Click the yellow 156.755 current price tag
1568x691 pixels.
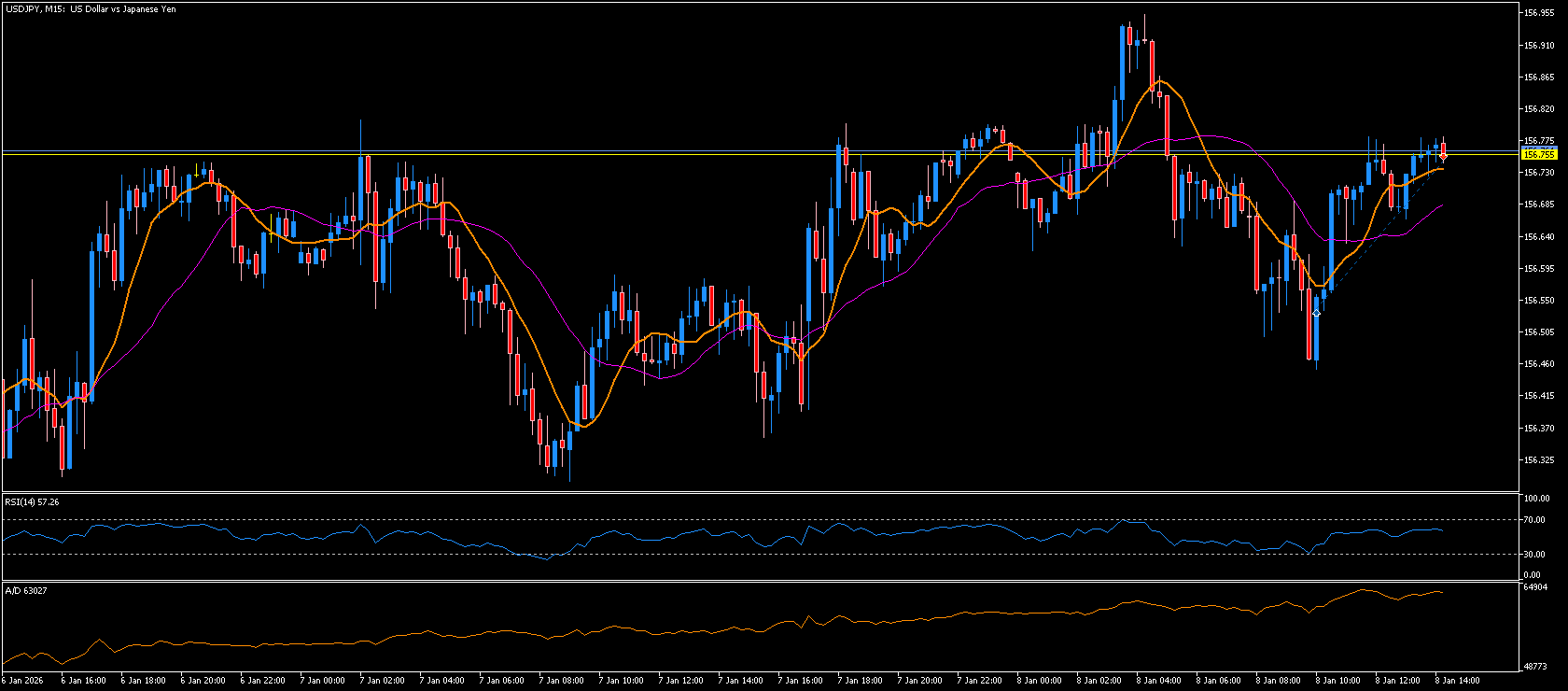pyautogui.click(x=1538, y=154)
